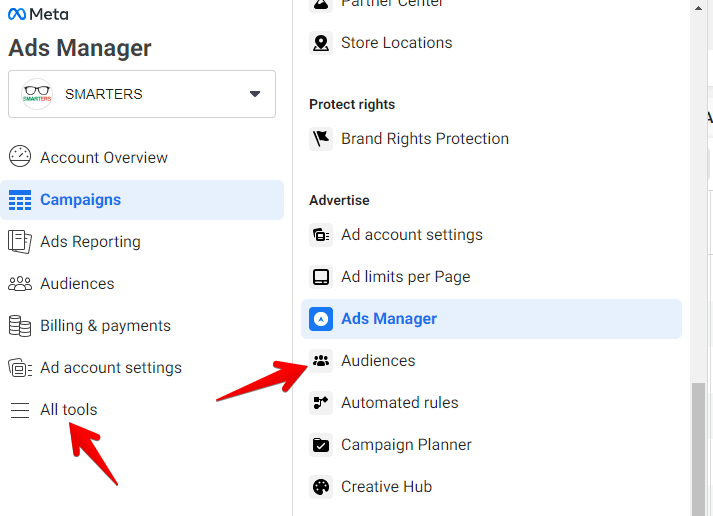Click the Ads Manager heading
The width and height of the screenshot is (713, 516).
coord(80,48)
